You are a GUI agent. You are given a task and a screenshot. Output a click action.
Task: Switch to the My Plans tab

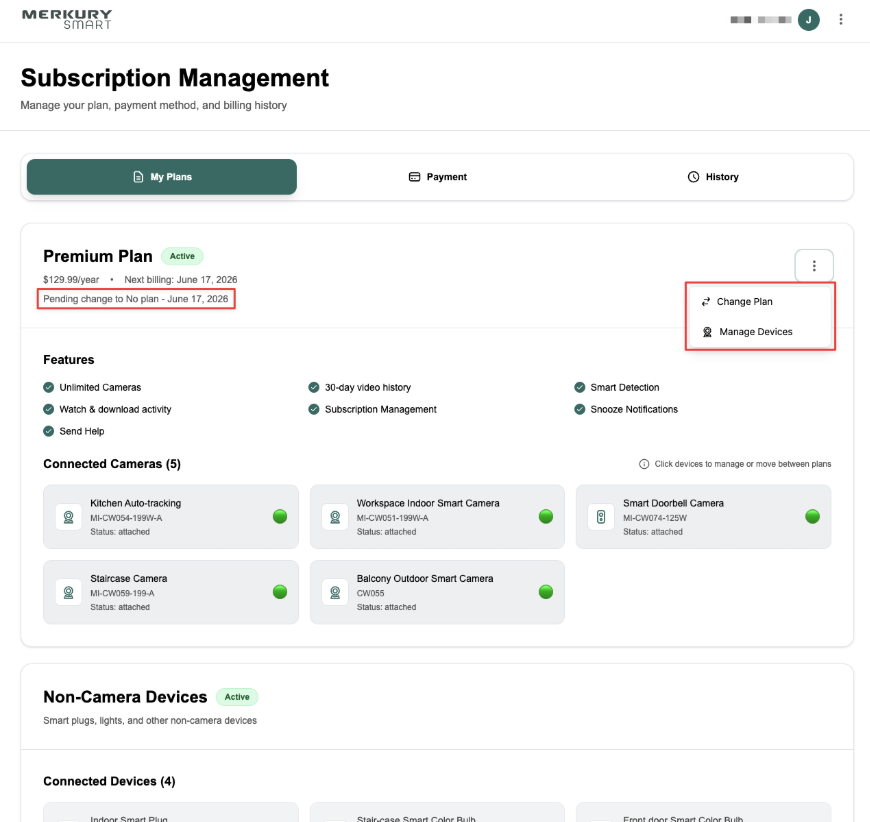tap(162, 177)
